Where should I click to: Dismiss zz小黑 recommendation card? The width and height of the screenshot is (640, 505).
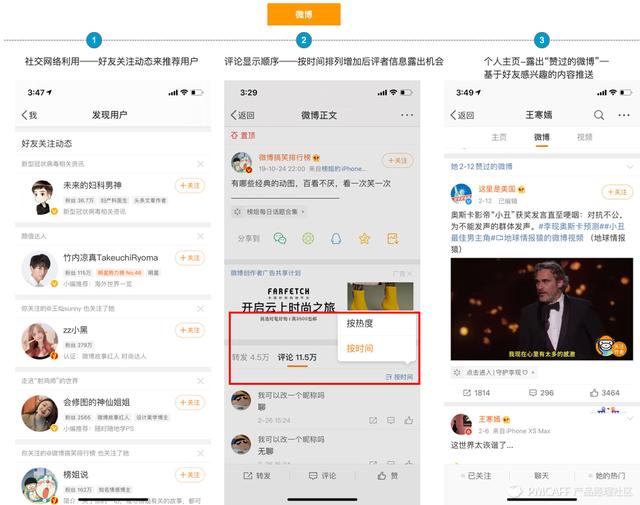200,309
